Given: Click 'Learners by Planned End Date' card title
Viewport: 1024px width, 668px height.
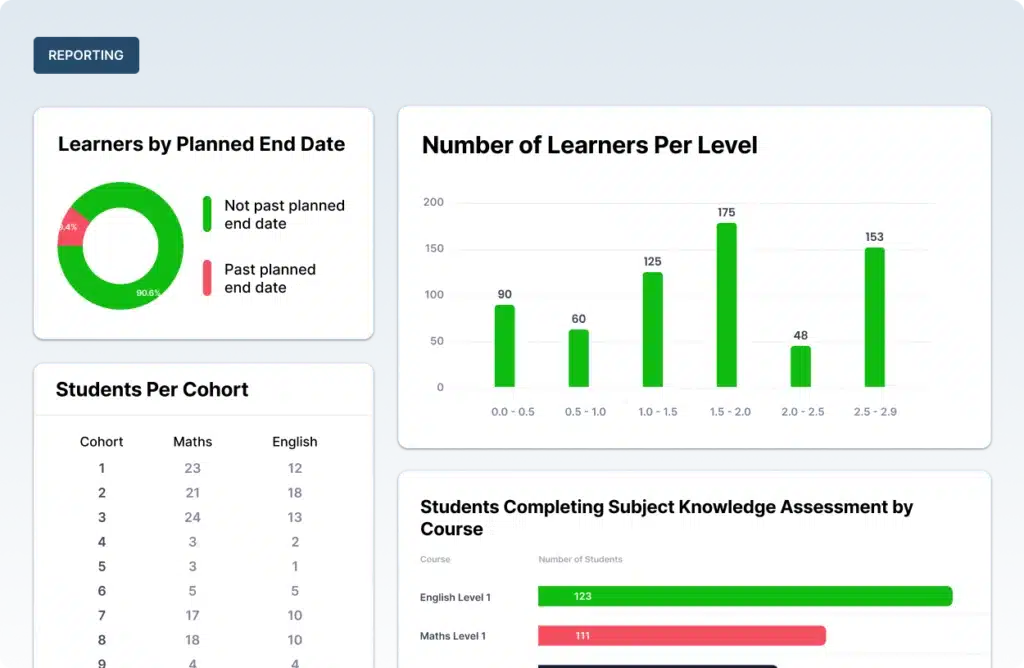Looking at the screenshot, I should tap(201, 144).
